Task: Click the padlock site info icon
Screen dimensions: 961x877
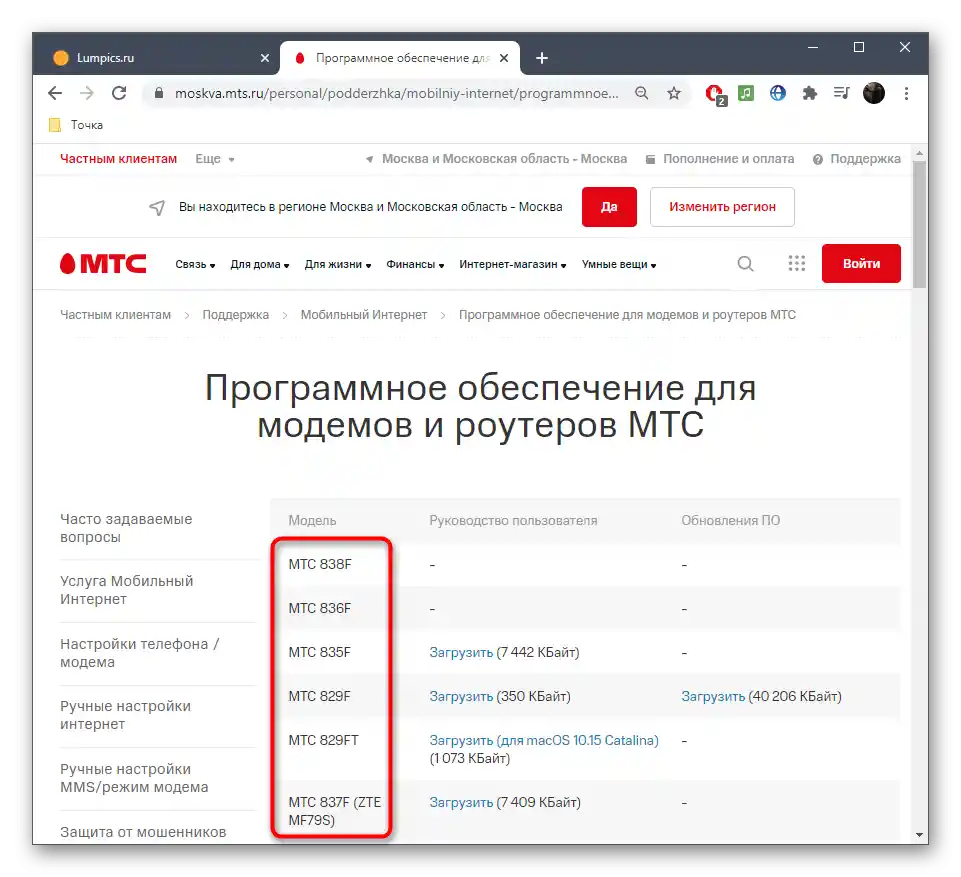Action: [x=159, y=93]
